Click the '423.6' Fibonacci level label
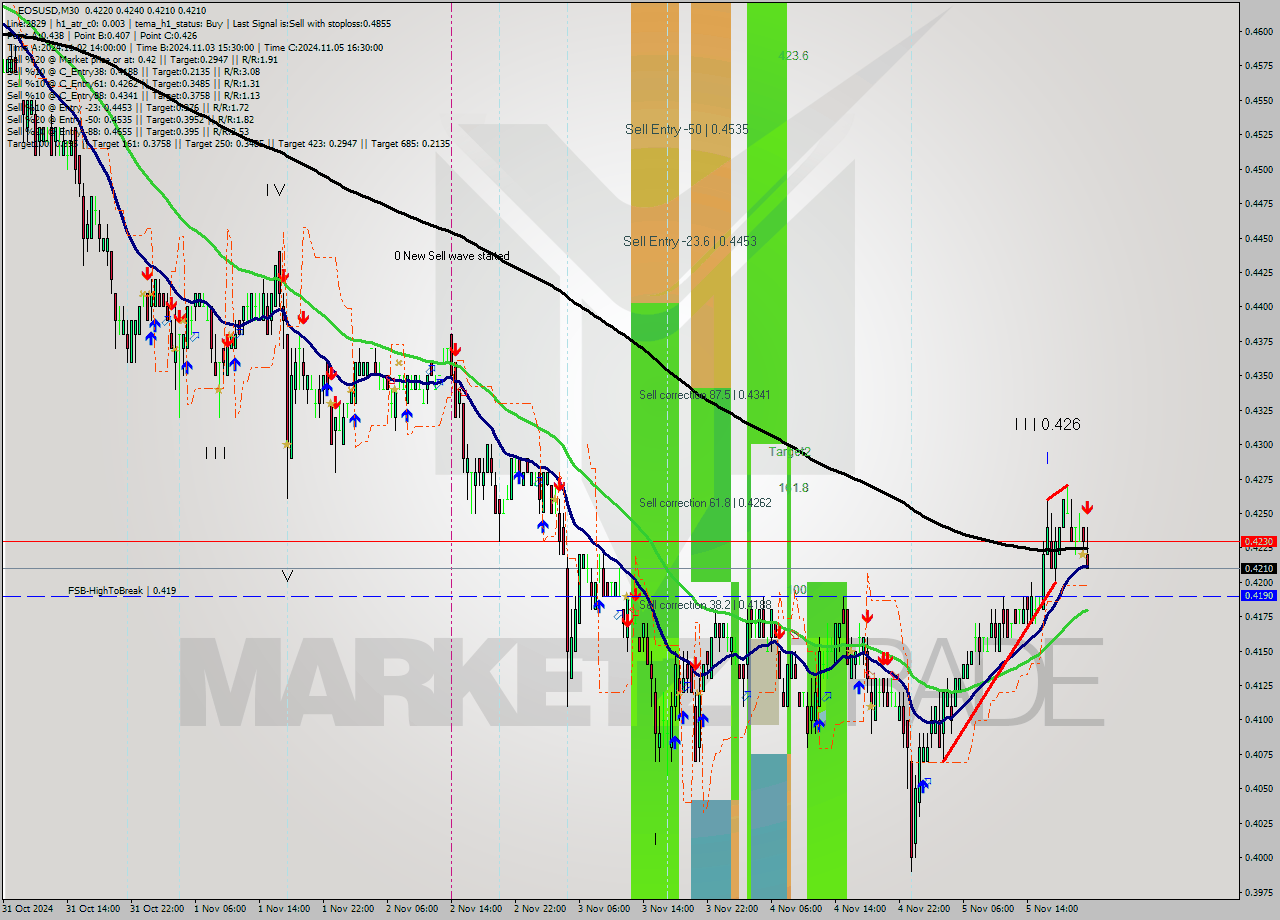This screenshot has width=1280, height=920. (794, 56)
